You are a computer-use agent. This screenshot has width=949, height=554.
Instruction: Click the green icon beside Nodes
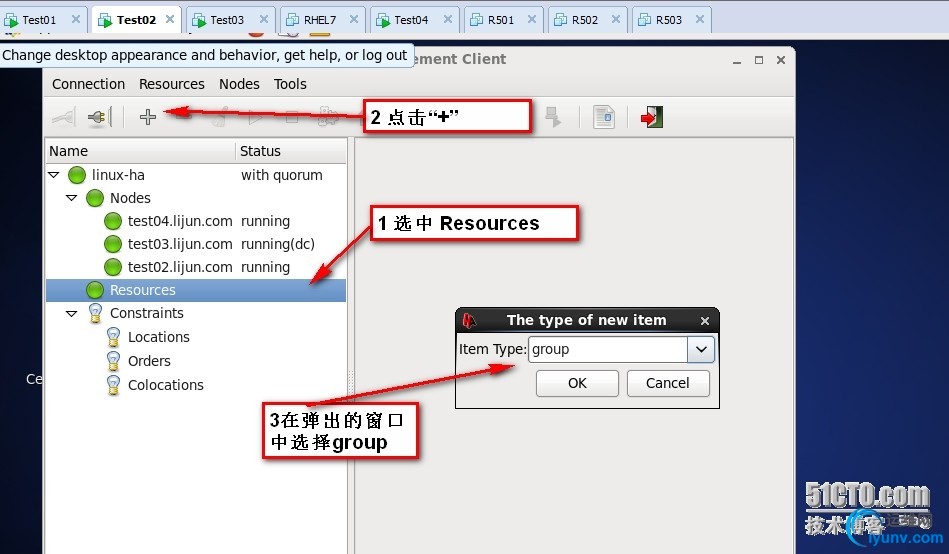pyautogui.click(x=95, y=198)
